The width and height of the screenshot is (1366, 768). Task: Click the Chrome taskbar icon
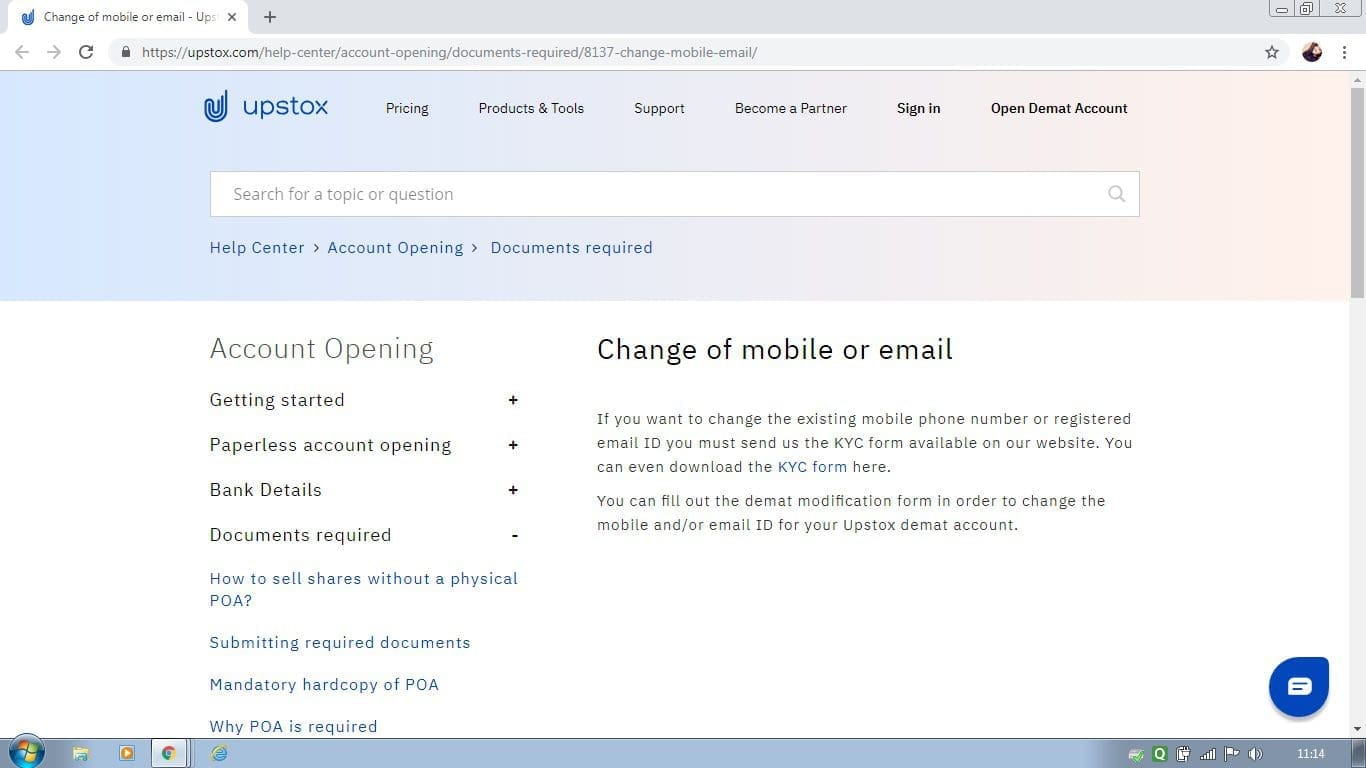(169, 754)
